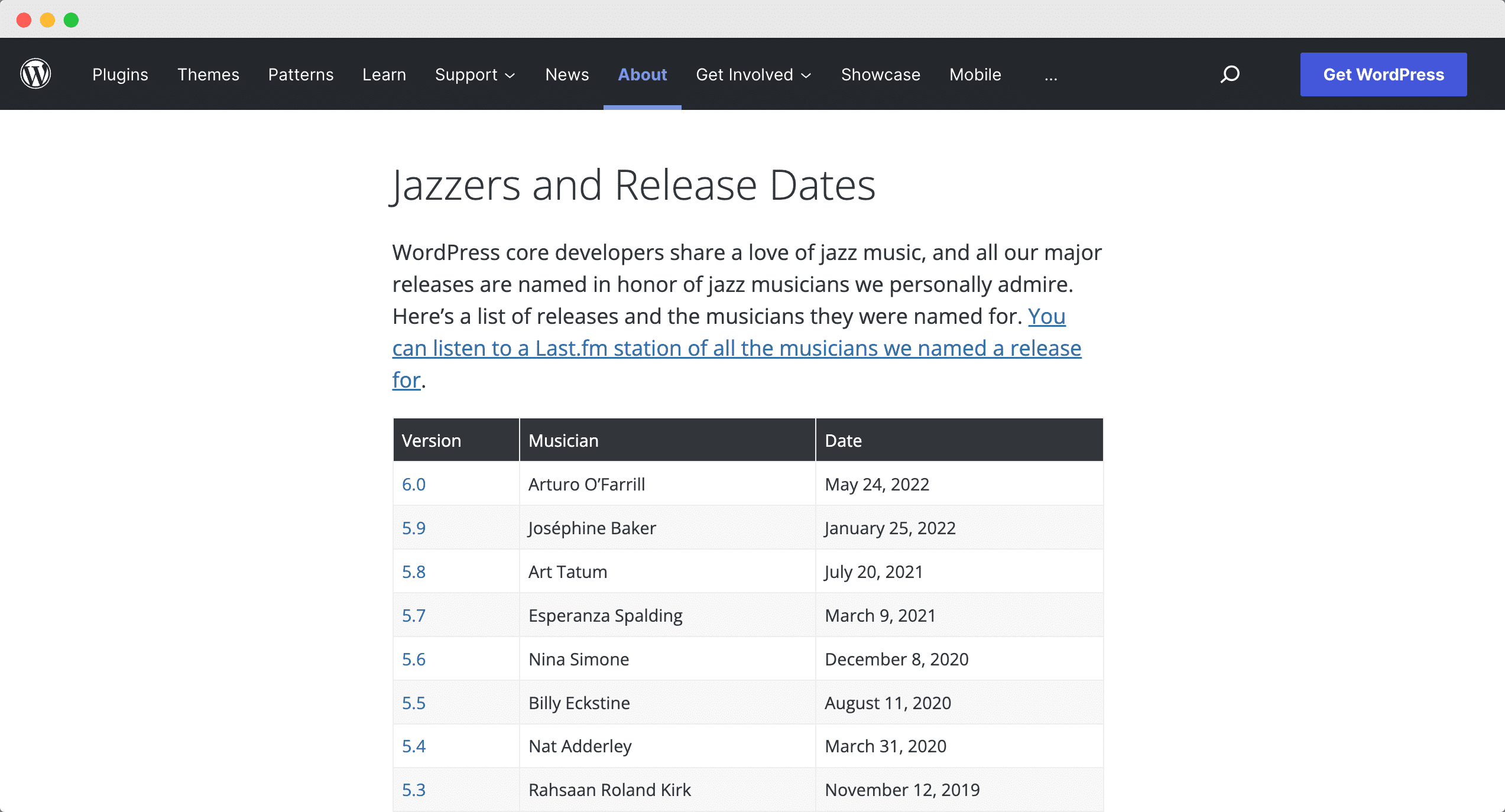Open the version 5.4 link
Screen dimensions: 1505x812
pos(414,746)
